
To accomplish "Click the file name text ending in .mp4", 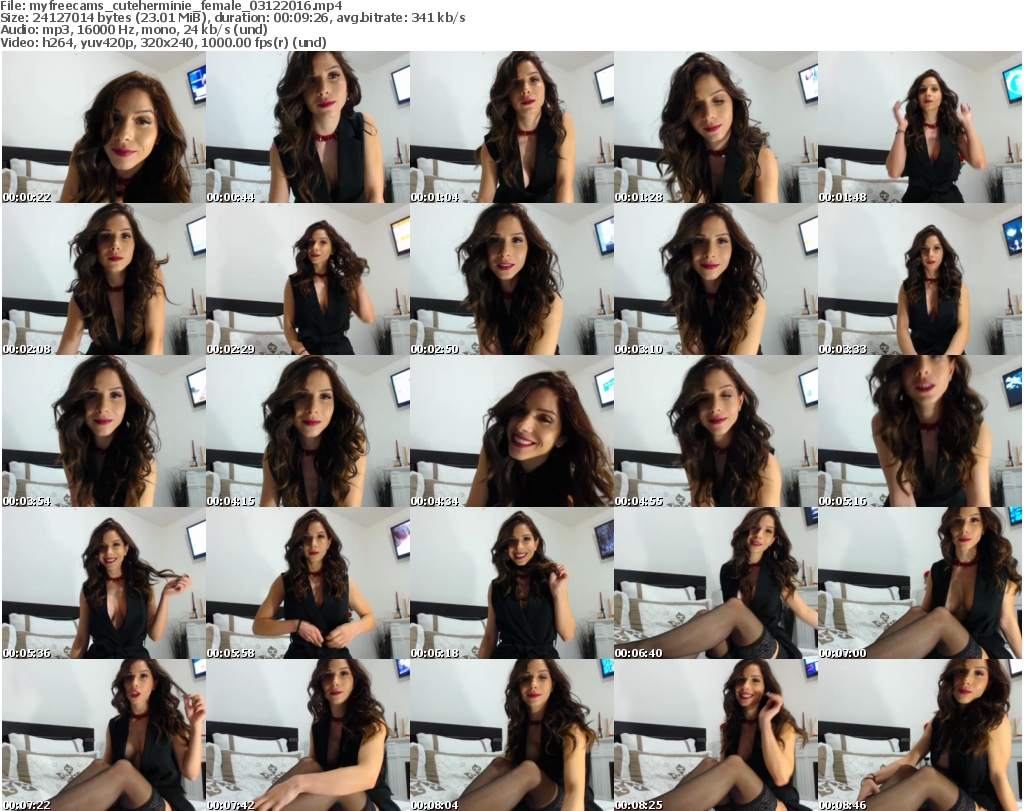I will 185,6.
